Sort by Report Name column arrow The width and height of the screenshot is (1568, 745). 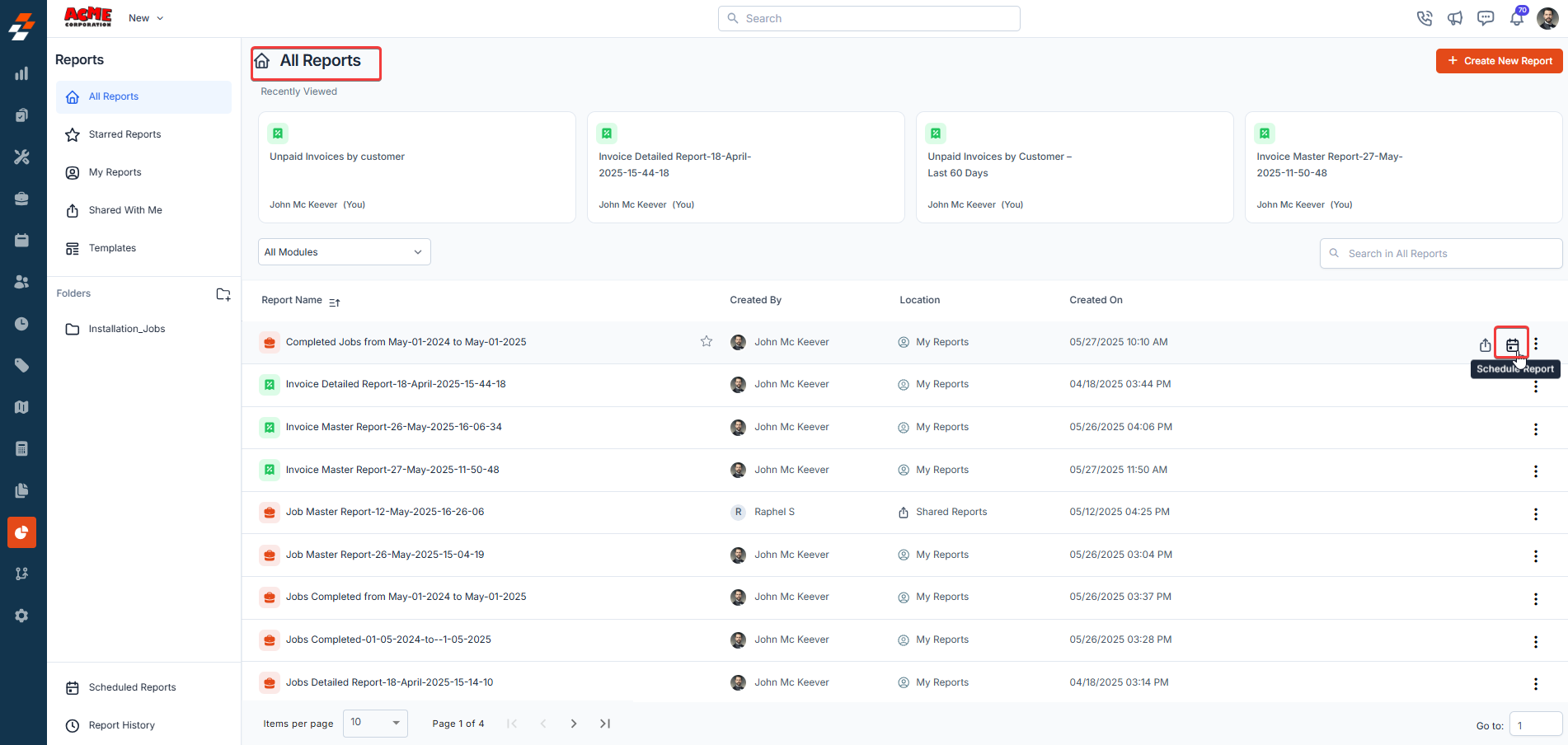[334, 302]
